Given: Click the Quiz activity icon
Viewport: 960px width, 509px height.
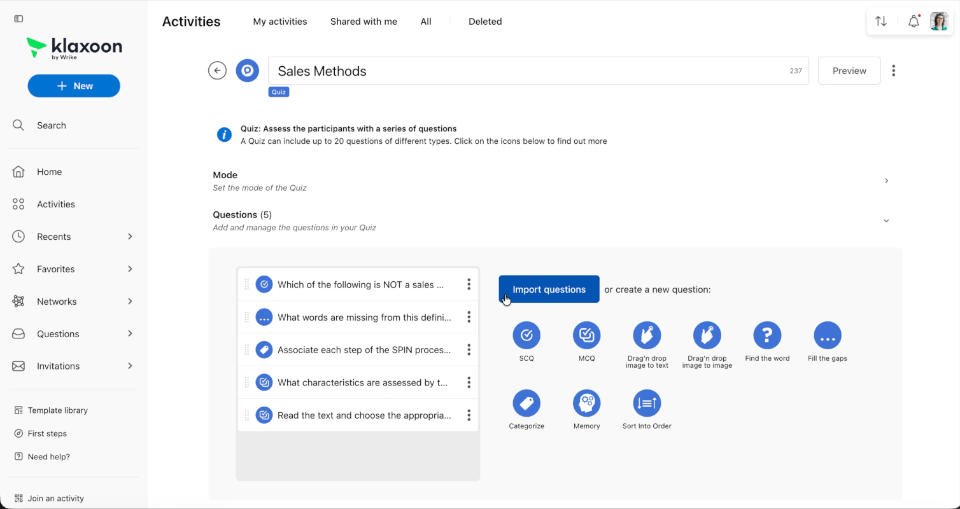Looking at the screenshot, I should coord(247,70).
